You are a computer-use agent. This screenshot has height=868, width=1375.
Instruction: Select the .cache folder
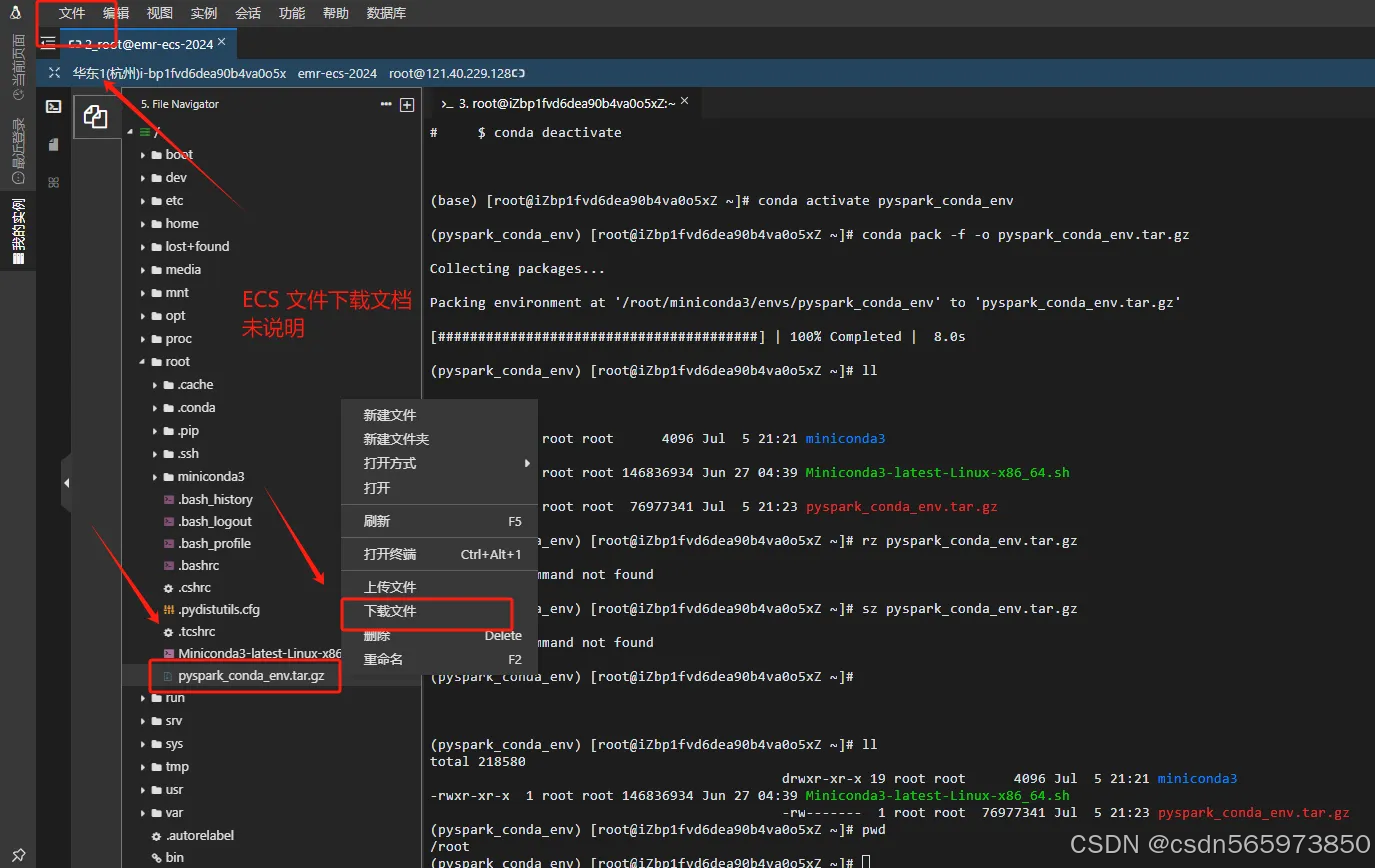[195, 385]
